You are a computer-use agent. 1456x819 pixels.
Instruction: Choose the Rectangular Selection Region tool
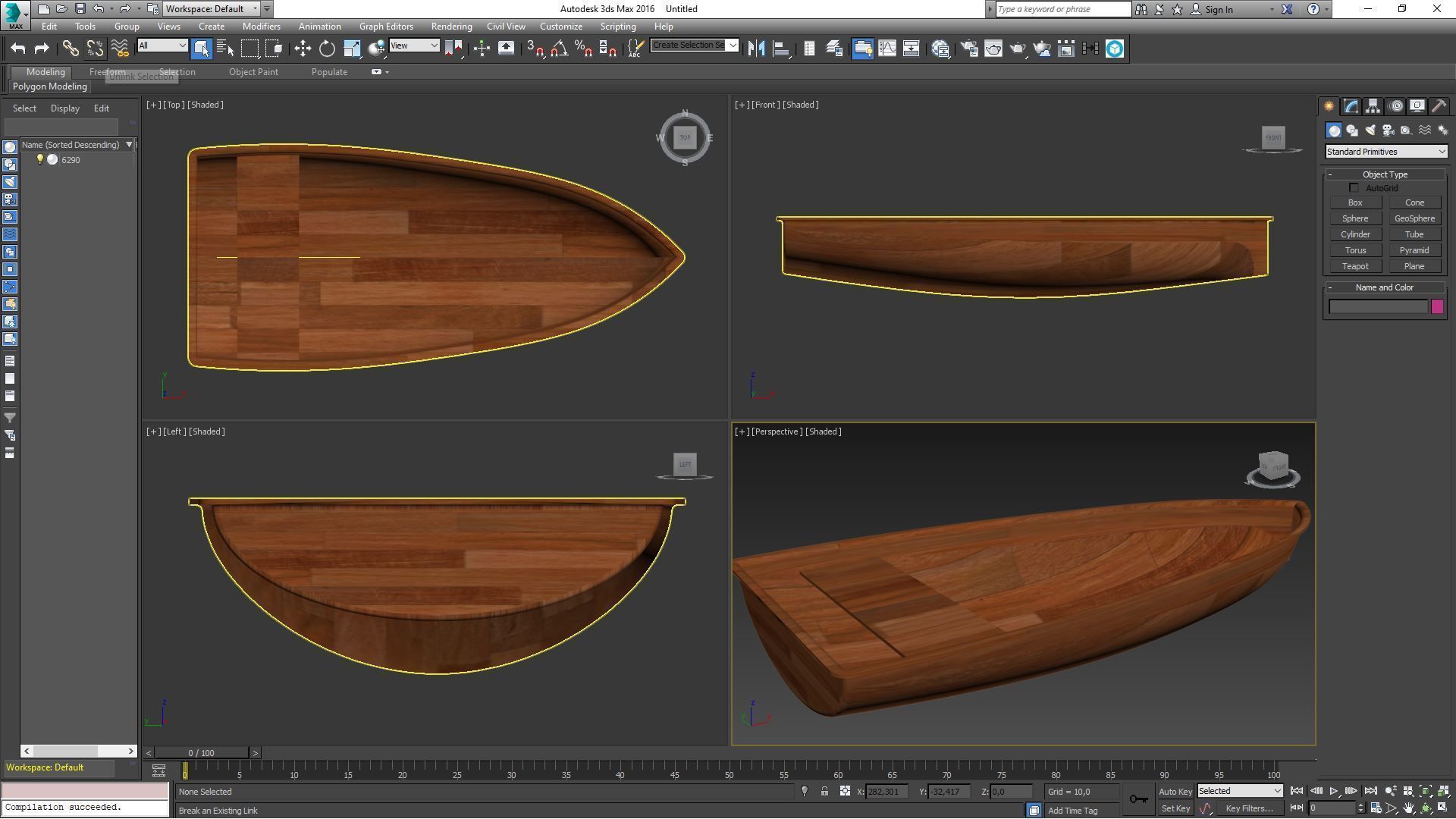pyautogui.click(x=249, y=49)
